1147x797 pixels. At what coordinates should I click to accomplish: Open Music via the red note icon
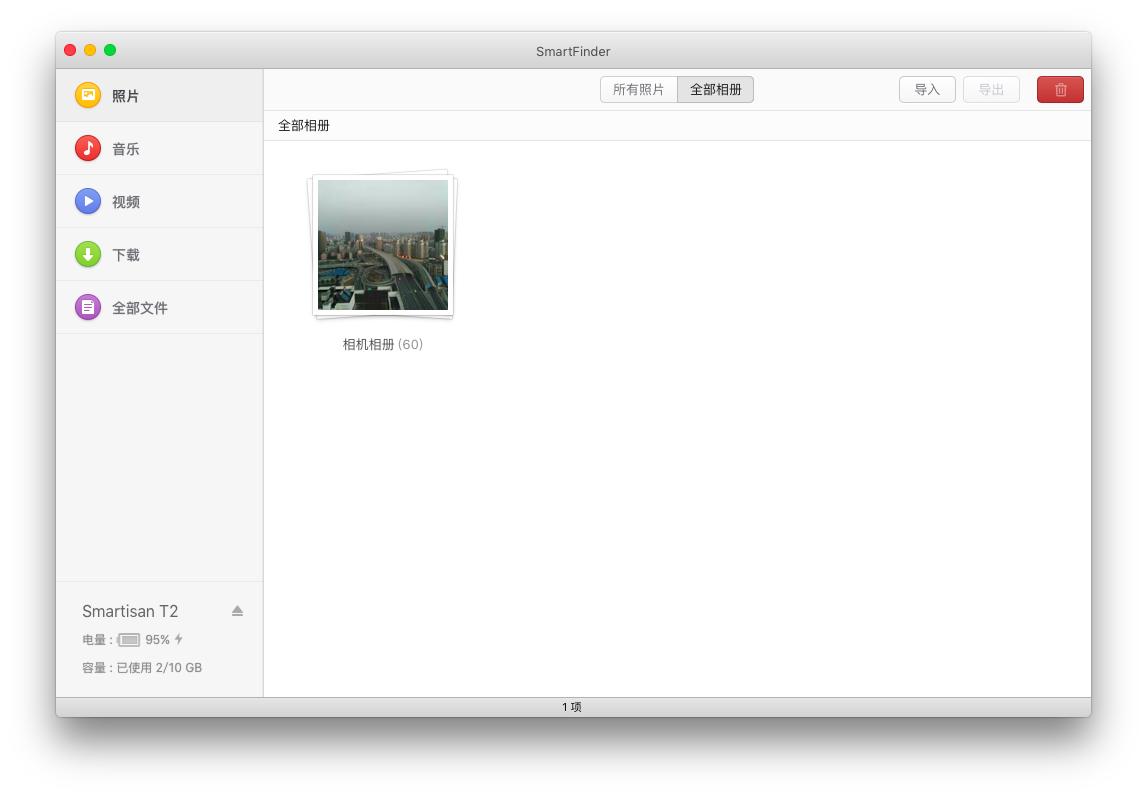(88, 148)
